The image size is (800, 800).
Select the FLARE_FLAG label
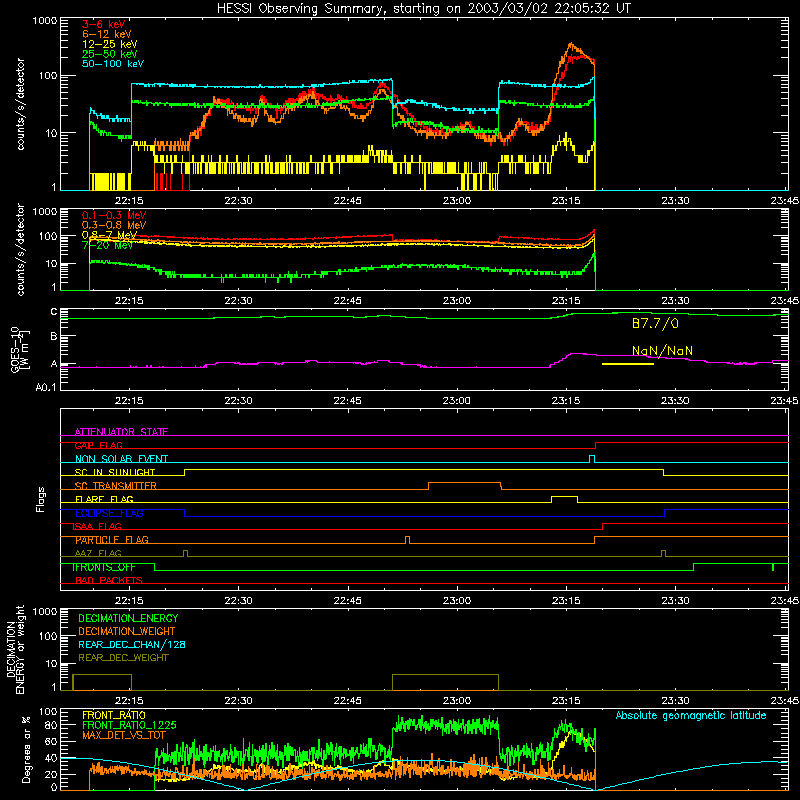(x=104, y=499)
